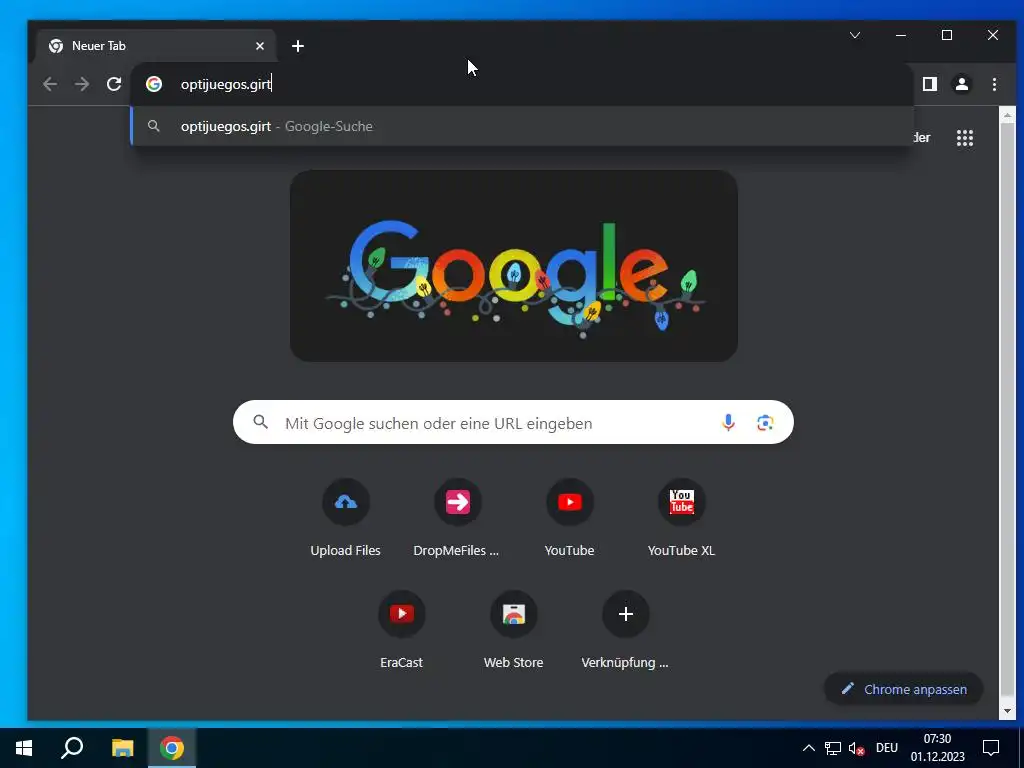Screen dimensions: 1024x768
Task: Select the optijuegos.girt Google-Suche suggestion
Action: point(522,126)
